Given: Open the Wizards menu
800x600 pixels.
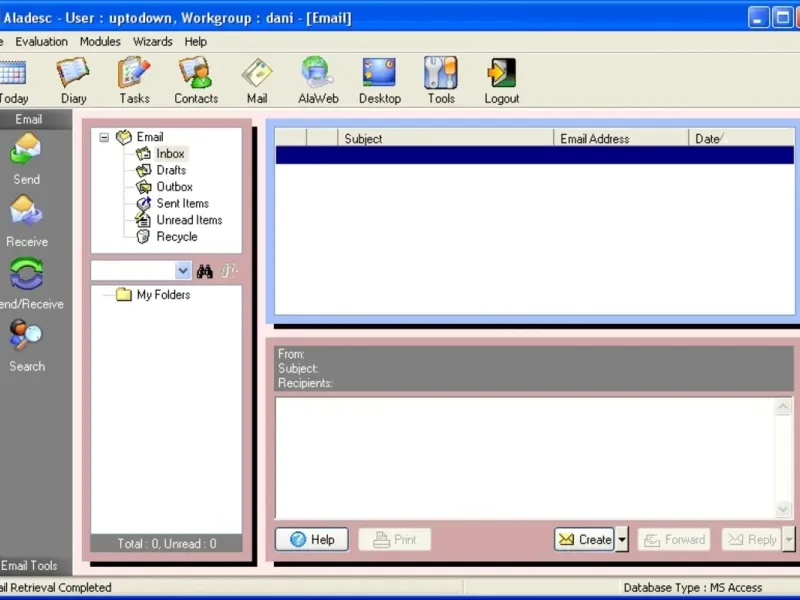Looking at the screenshot, I should pos(153,42).
